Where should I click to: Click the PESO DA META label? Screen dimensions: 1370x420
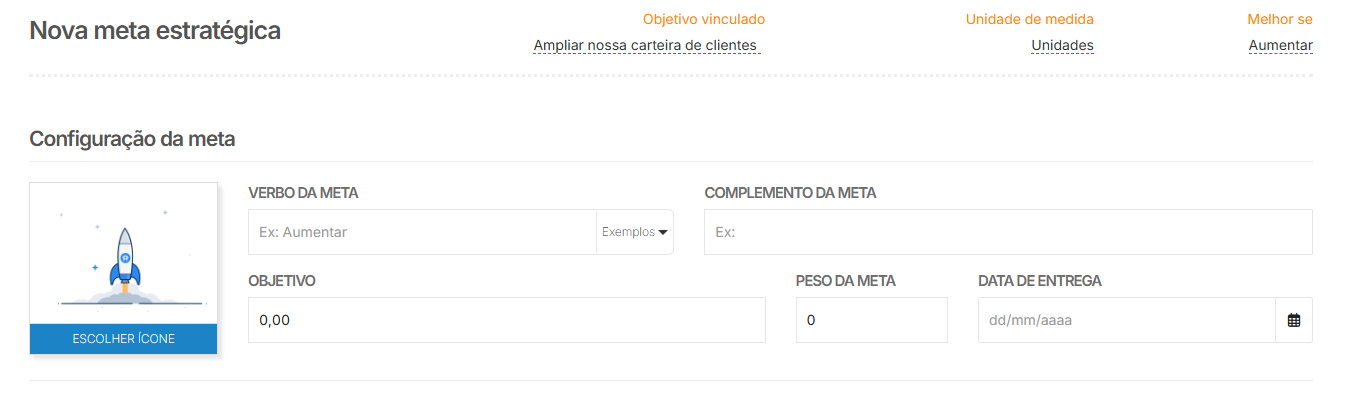[845, 281]
